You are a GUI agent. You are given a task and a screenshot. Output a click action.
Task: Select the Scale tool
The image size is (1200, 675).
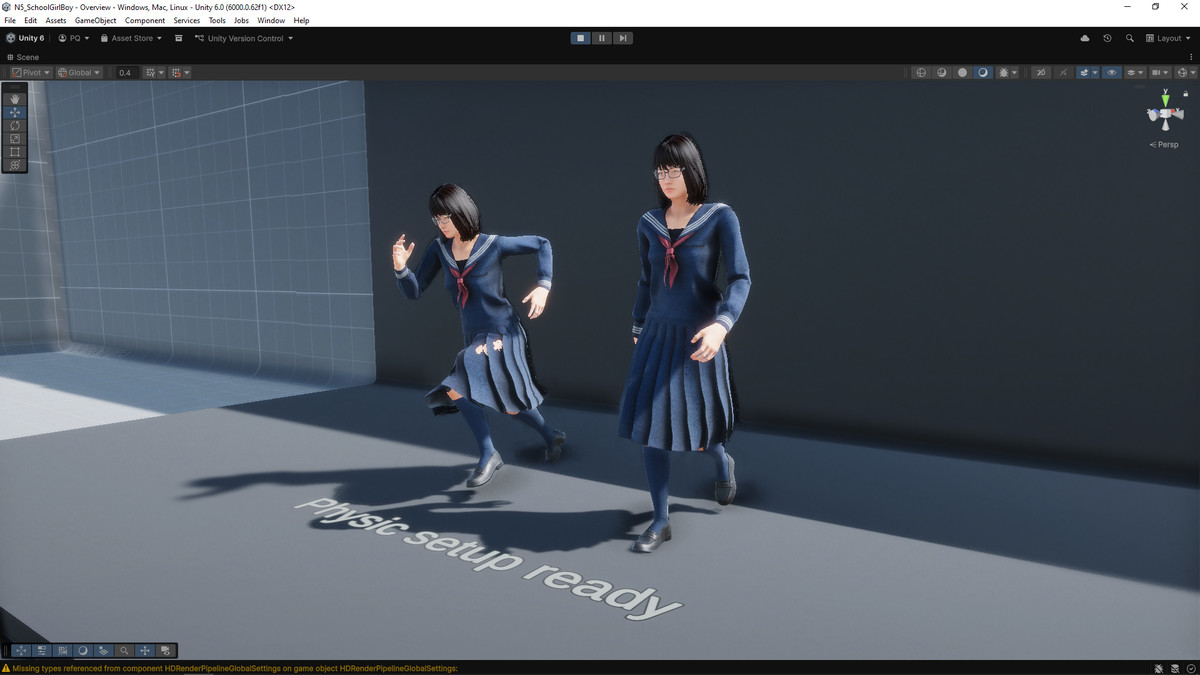[14, 138]
